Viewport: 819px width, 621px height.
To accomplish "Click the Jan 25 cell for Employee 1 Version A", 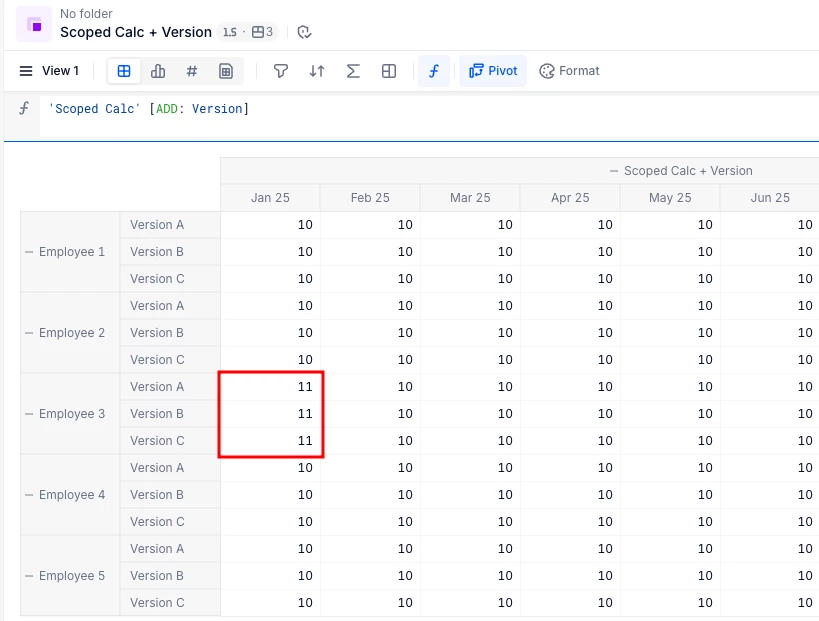I will (270, 225).
